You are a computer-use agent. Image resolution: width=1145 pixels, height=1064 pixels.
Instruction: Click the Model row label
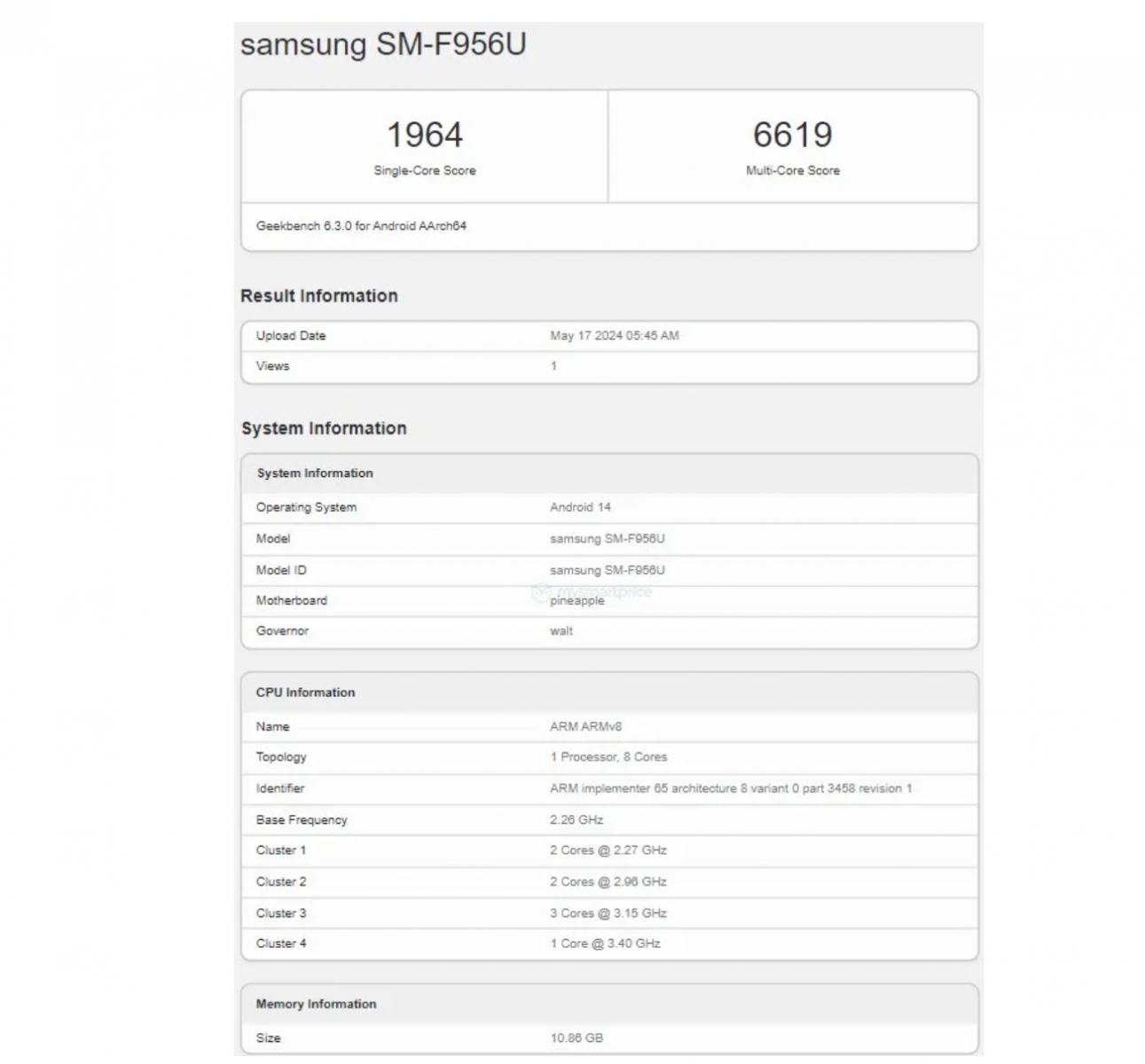[x=273, y=539]
